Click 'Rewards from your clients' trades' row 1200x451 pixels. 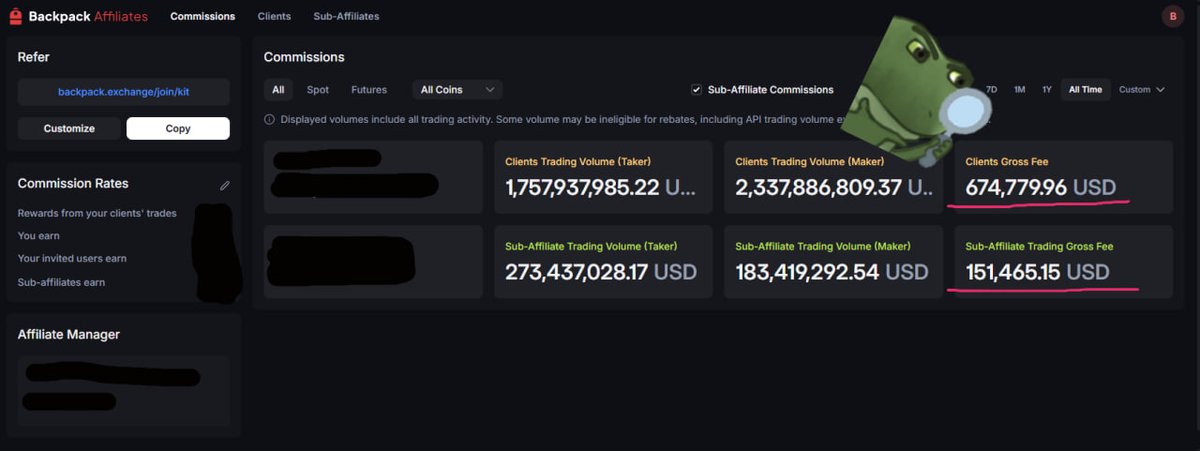pos(97,214)
